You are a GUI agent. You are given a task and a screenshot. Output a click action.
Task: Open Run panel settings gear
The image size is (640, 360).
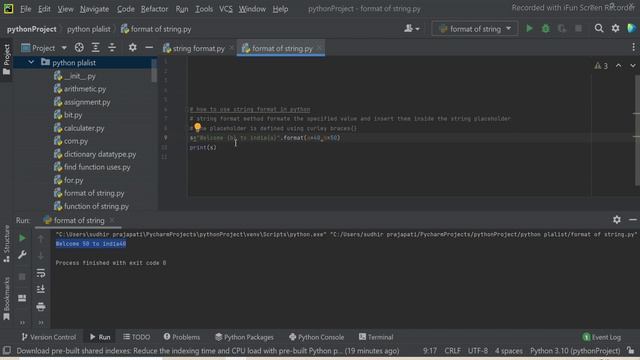pyautogui.click(x=617, y=220)
